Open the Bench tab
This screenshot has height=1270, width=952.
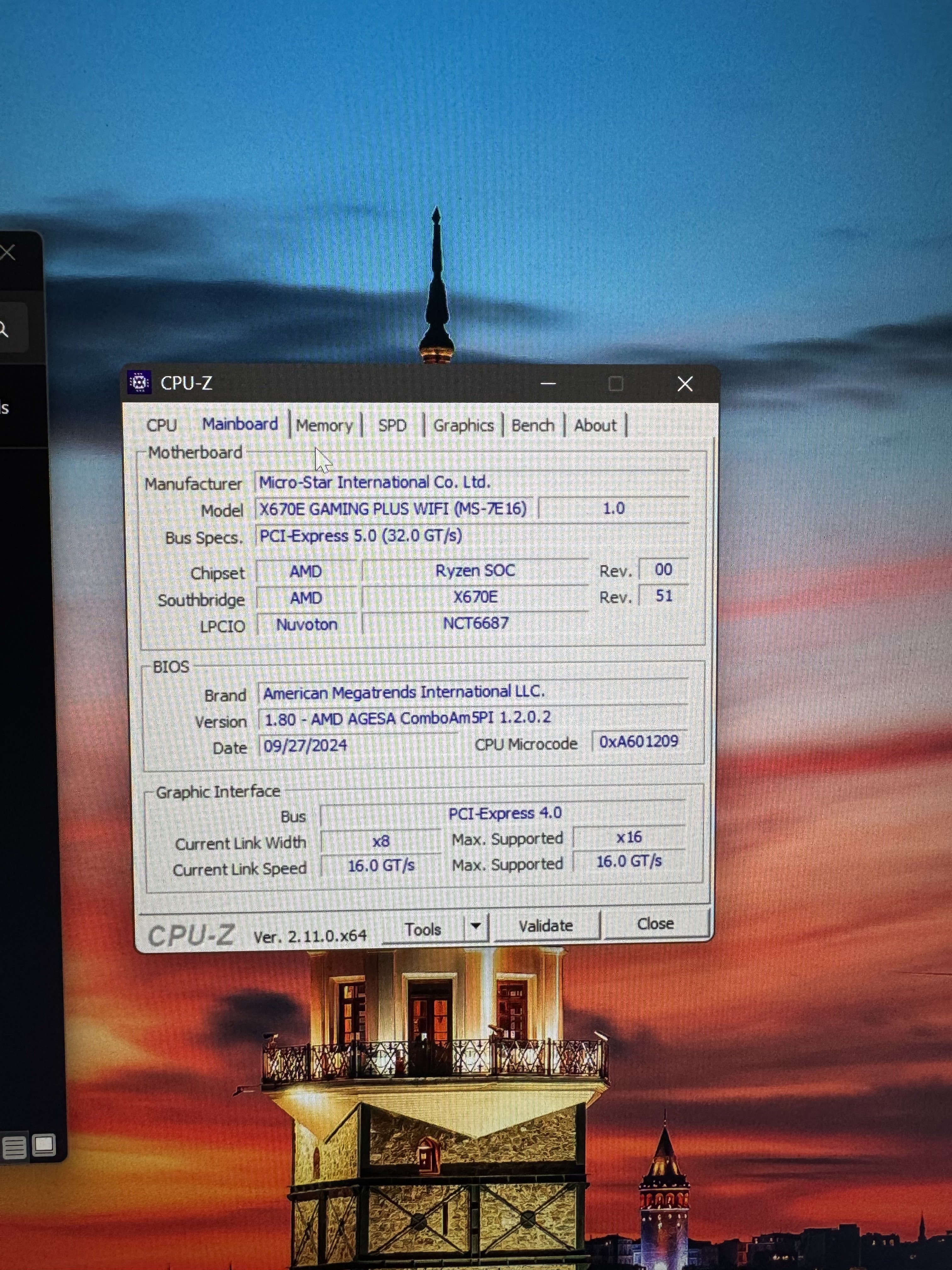tap(533, 426)
